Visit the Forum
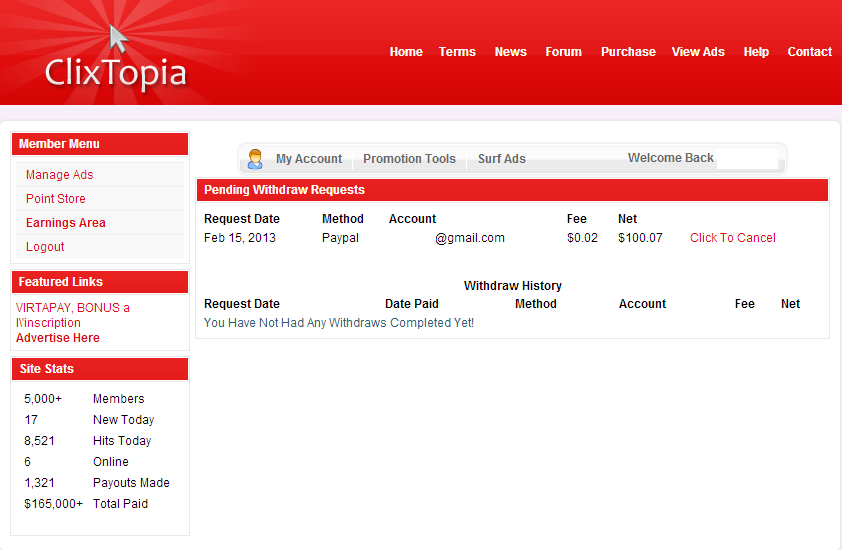Screen dimensions: 842x550 (x=563, y=52)
